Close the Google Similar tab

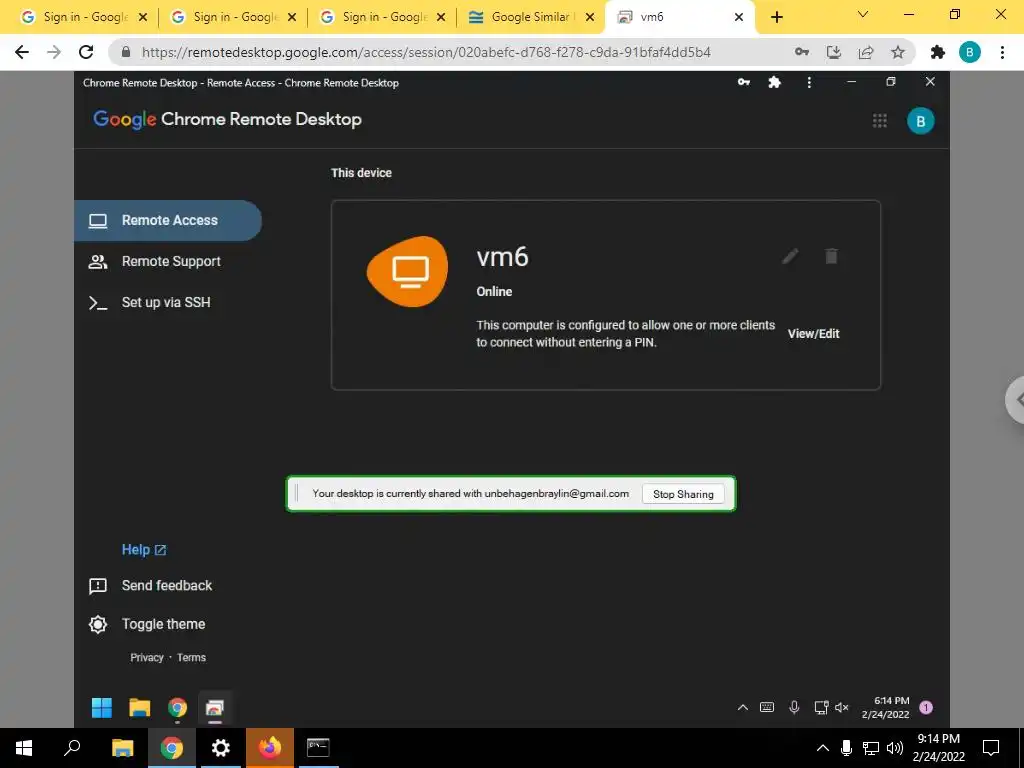pyautogui.click(x=590, y=18)
